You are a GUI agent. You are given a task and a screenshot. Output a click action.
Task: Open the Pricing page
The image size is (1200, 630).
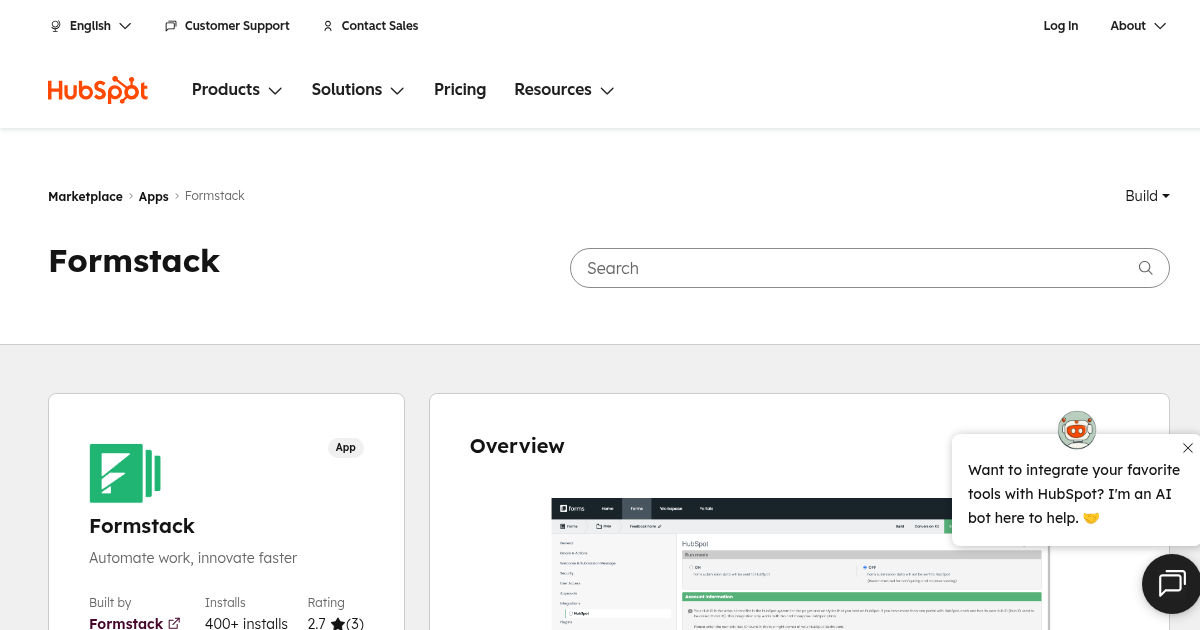pyautogui.click(x=460, y=90)
